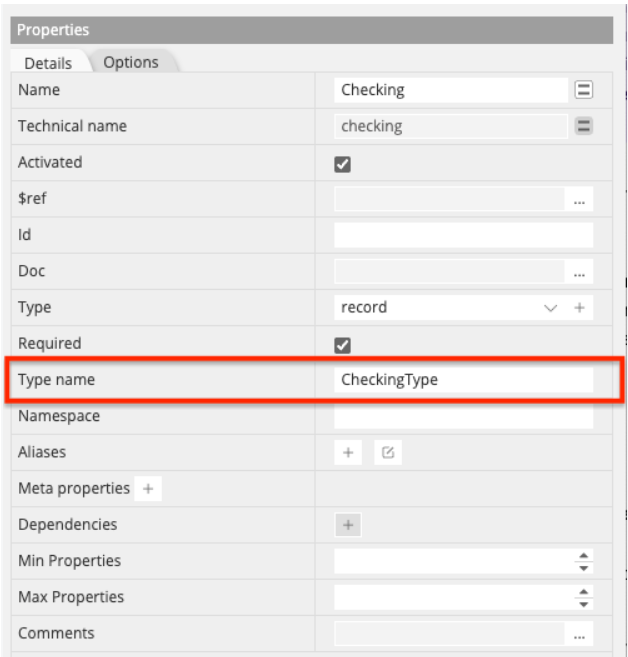Add a Meta properties entry

coord(148,489)
